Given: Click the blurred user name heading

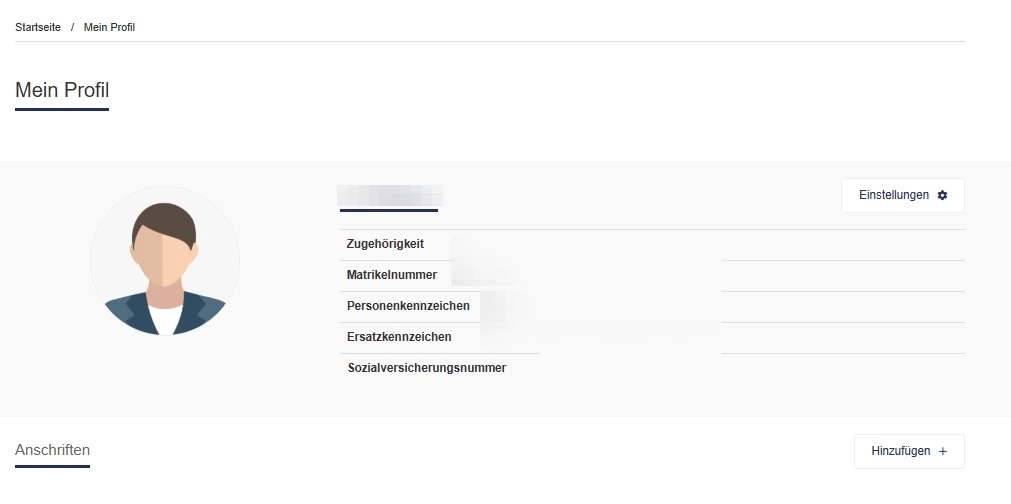Looking at the screenshot, I should 390,195.
